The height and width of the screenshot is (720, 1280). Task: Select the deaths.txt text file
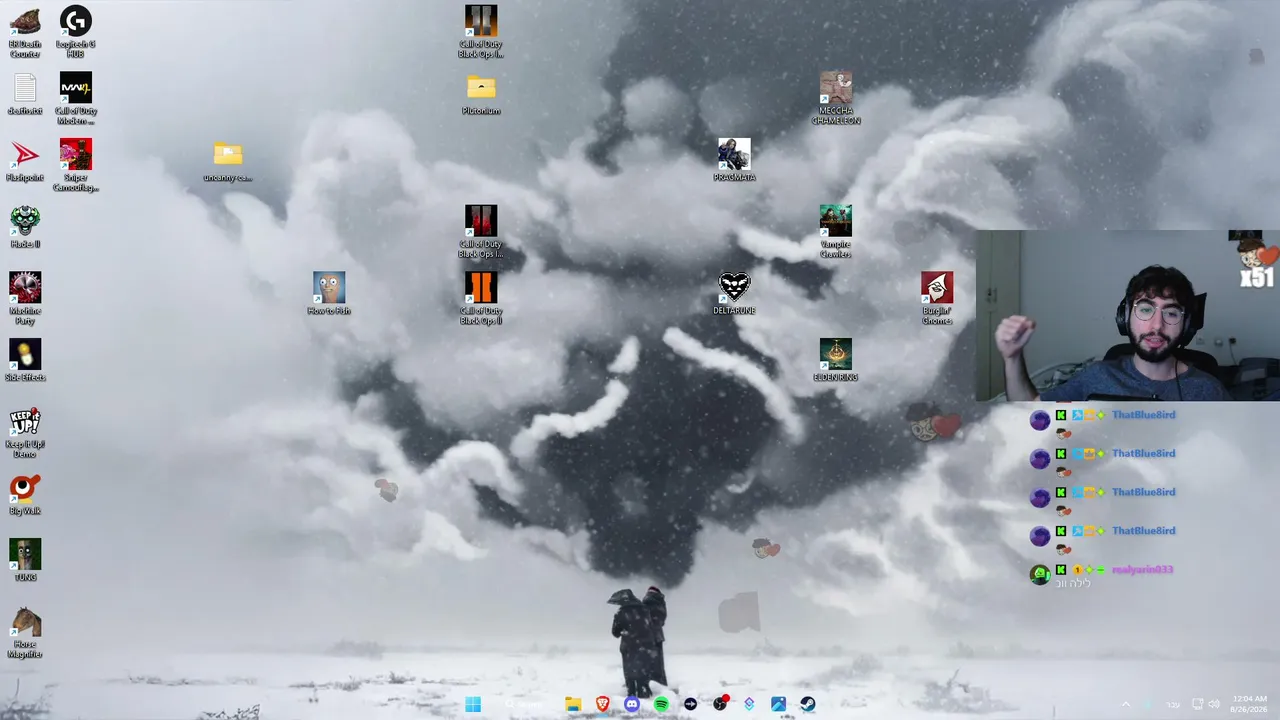pyautogui.click(x=25, y=94)
